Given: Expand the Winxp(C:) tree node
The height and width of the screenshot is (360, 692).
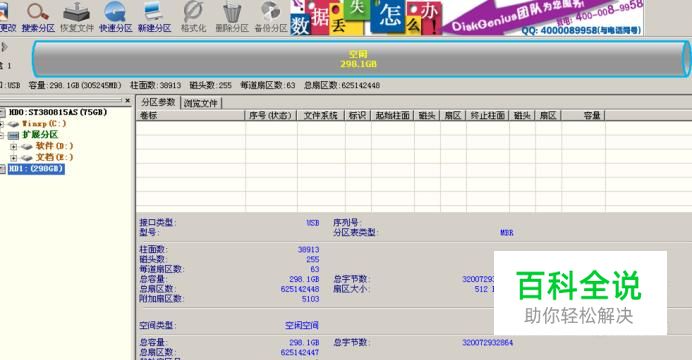Looking at the screenshot, I should pyautogui.click(x=1, y=124).
